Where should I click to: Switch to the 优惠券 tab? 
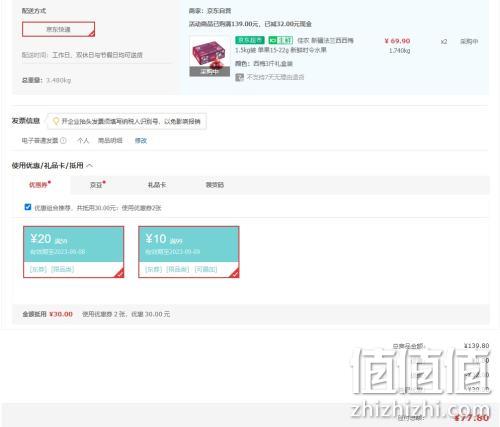(x=38, y=185)
